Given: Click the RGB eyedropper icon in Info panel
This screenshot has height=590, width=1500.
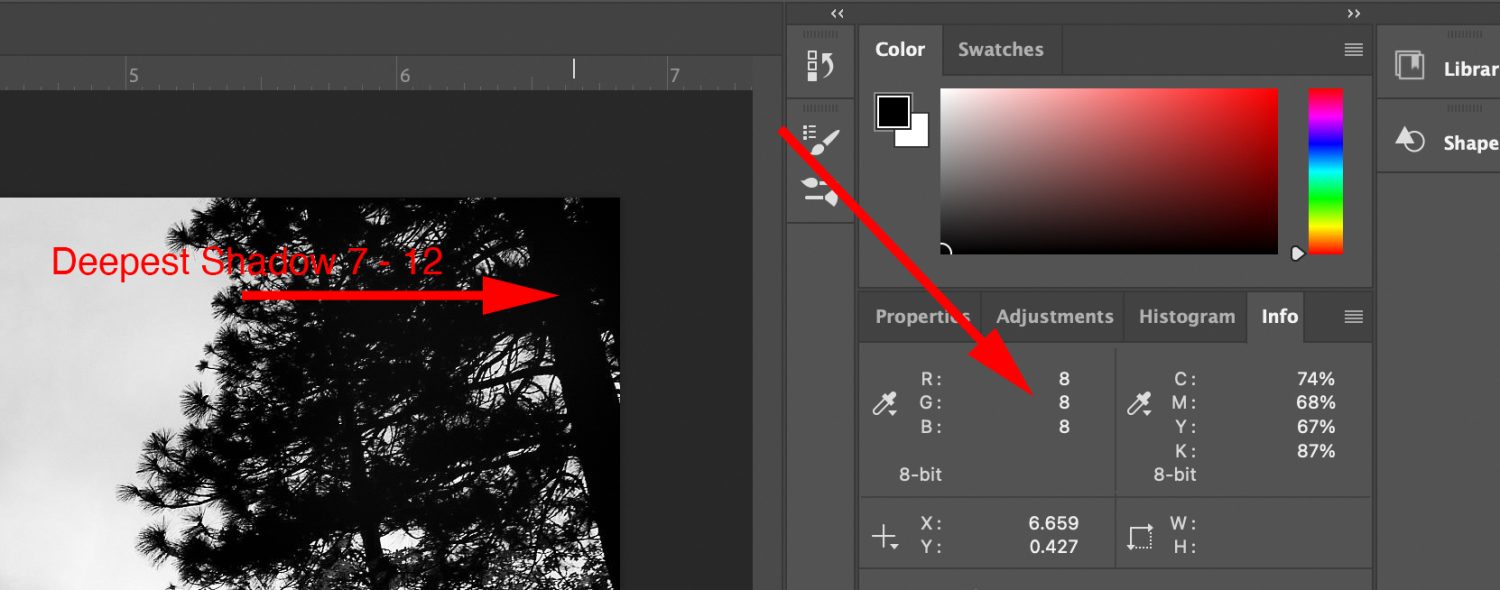Looking at the screenshot, I should point(886,402).
